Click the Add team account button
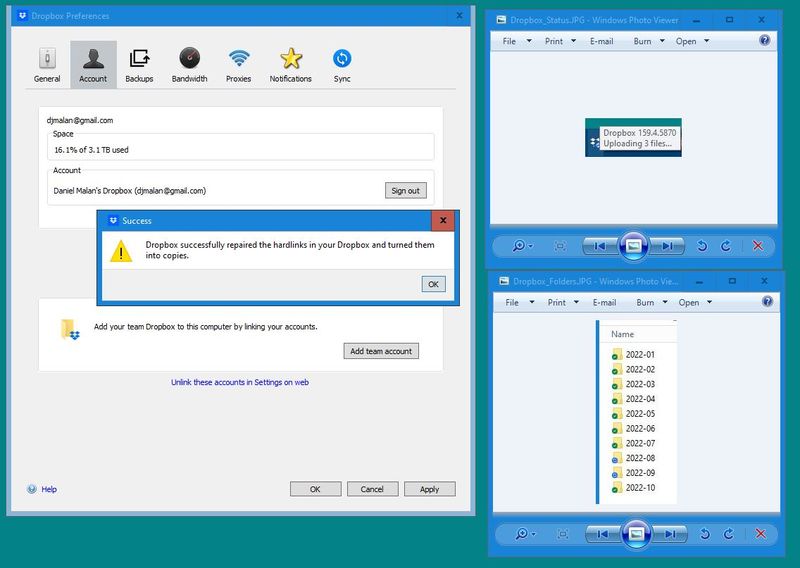 [x=381, y=351]
